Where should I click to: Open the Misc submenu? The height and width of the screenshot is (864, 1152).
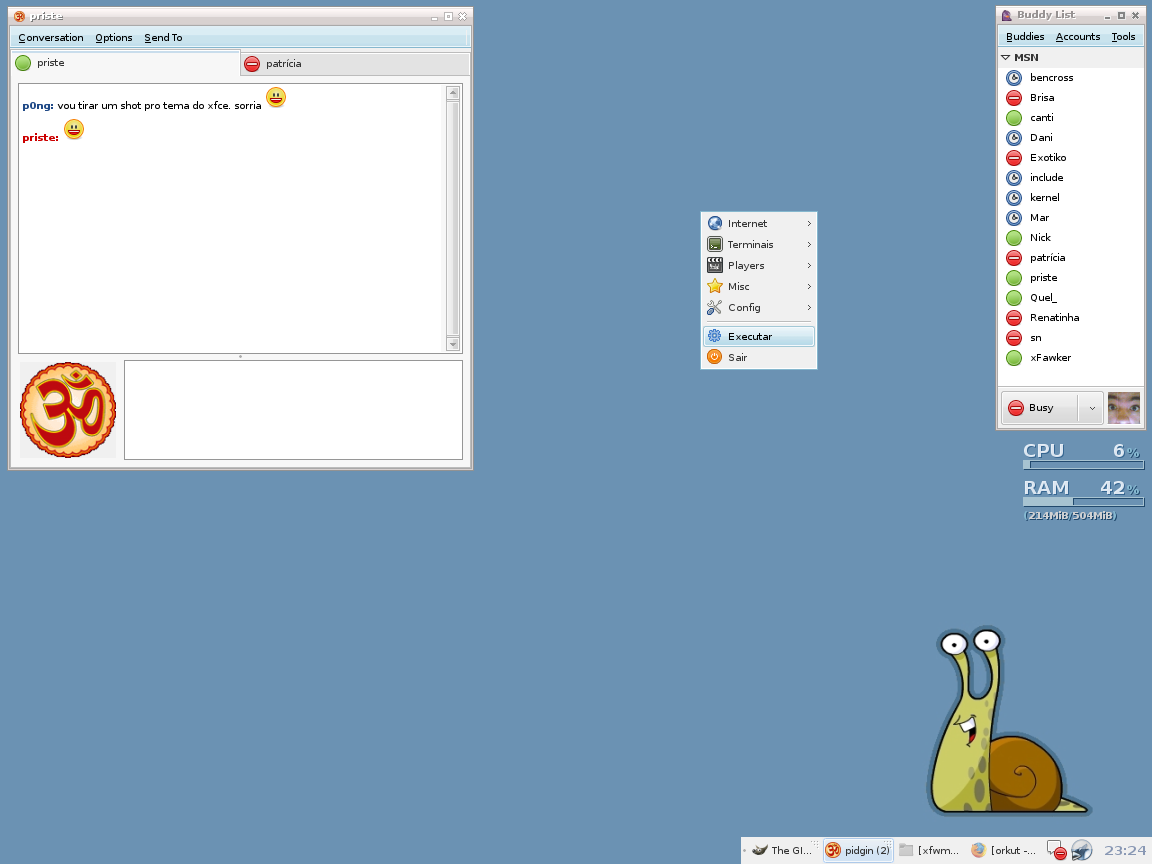click(759, 287)
